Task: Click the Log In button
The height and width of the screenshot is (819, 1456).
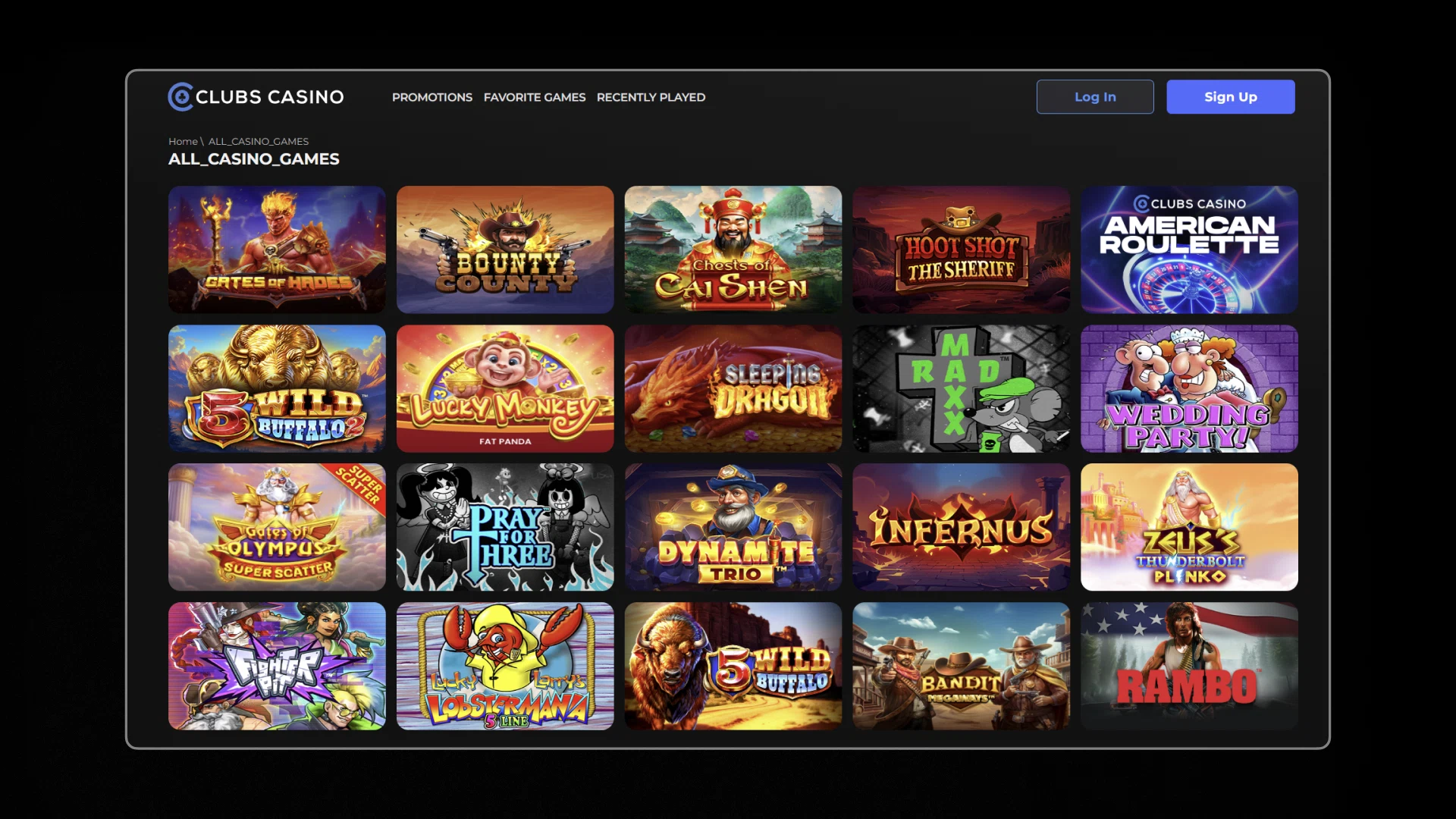Action: (1095, 97)
